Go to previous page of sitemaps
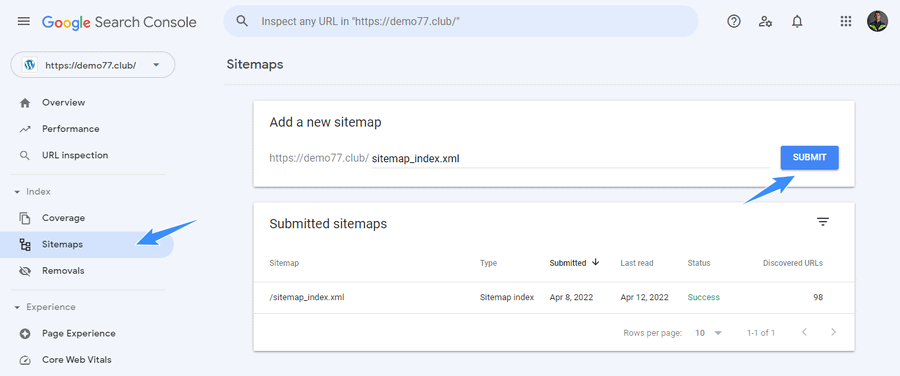 coord(804,332)
